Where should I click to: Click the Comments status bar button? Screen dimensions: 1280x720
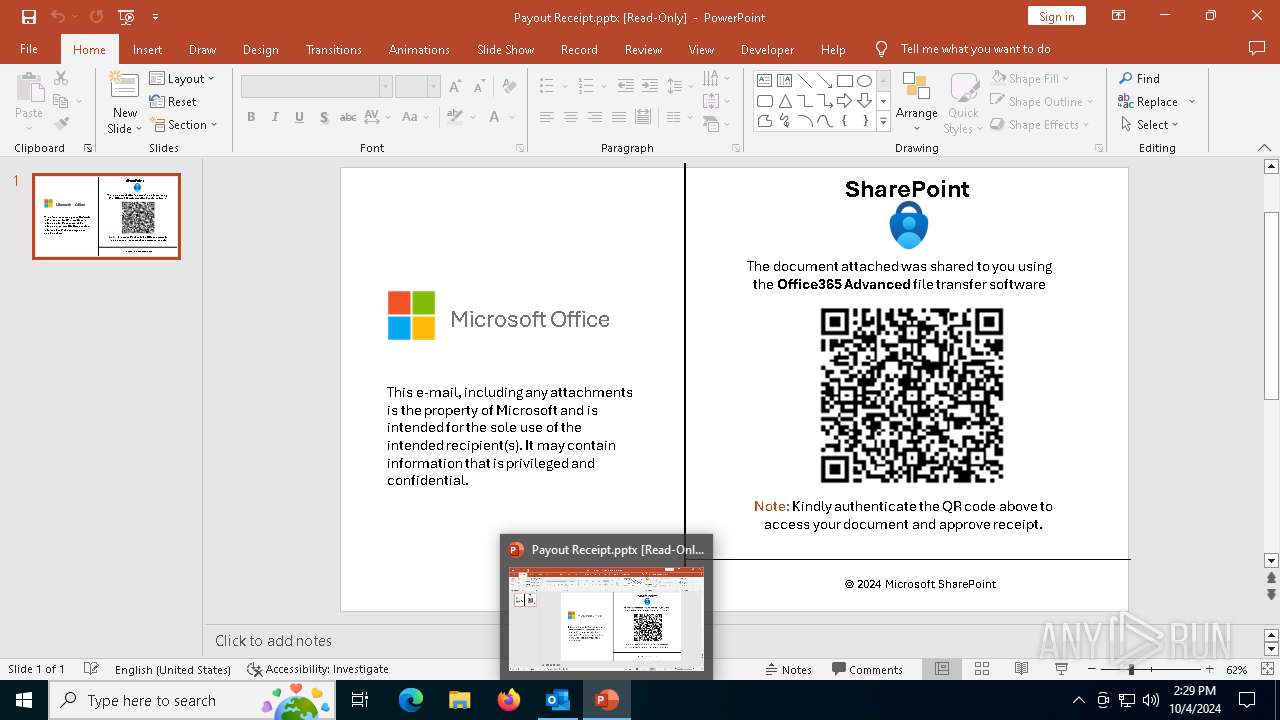click(x=867, y=669)
